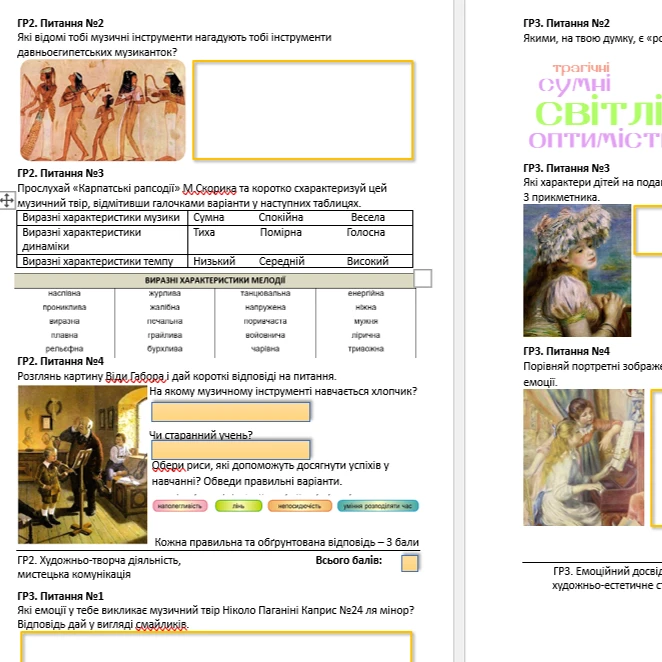662x662 pixels.
Task: Select the pink 'наполегливість' pill
Action: (180, 506)
